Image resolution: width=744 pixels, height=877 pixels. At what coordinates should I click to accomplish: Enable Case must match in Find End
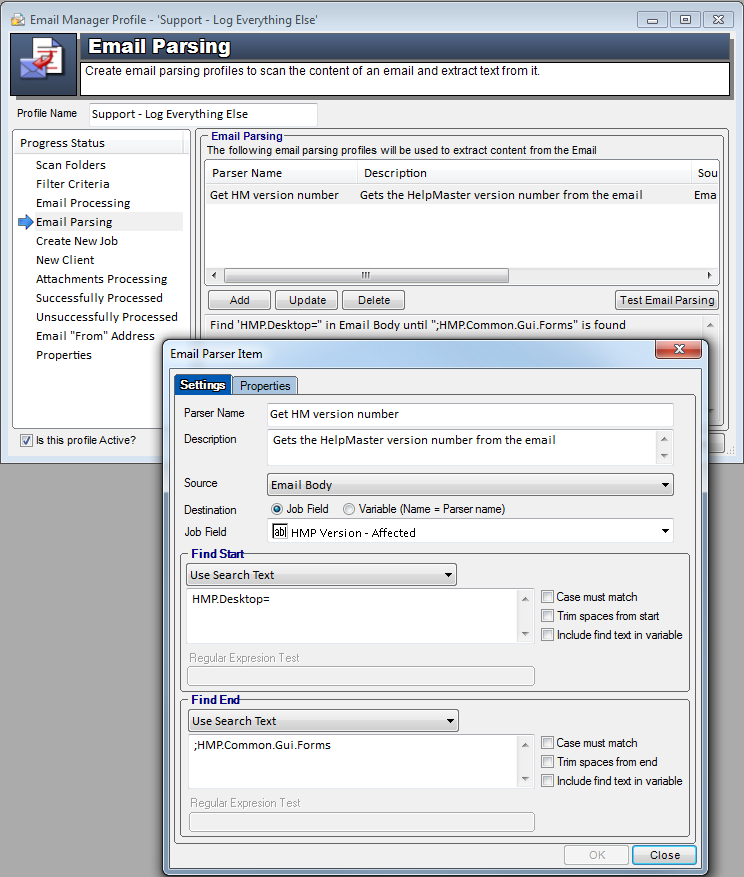547,743
